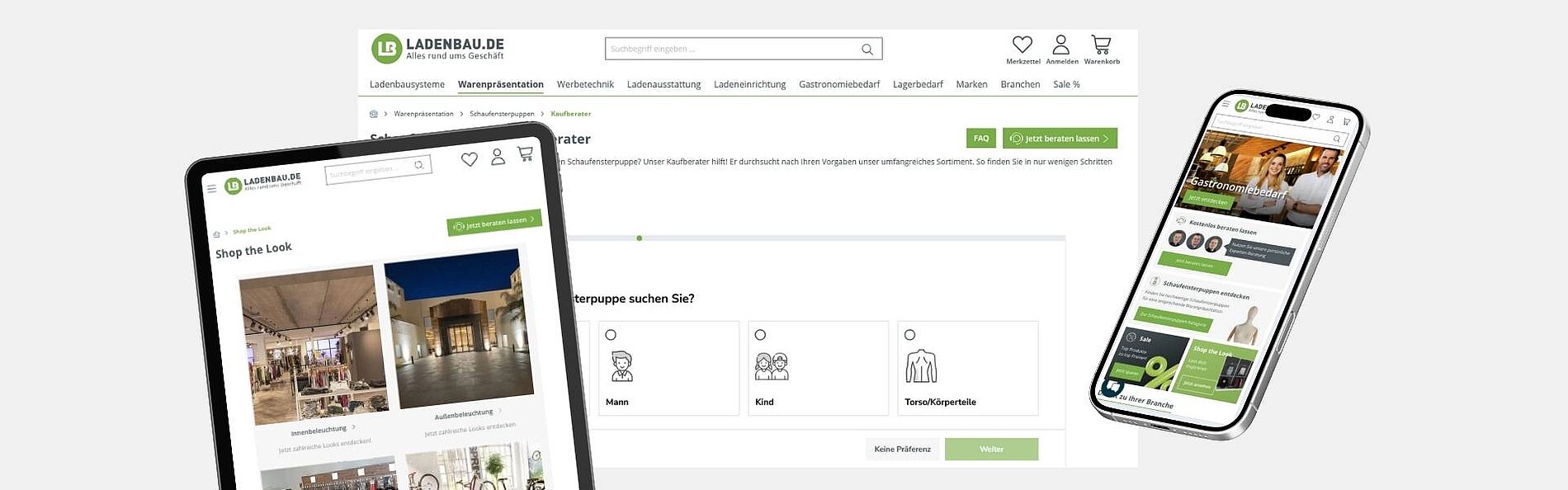Image resolution: width=1568 pixels, height=490 pixels.
Task: Click the home icon in desktop breadcrumb
Action: 373,114
